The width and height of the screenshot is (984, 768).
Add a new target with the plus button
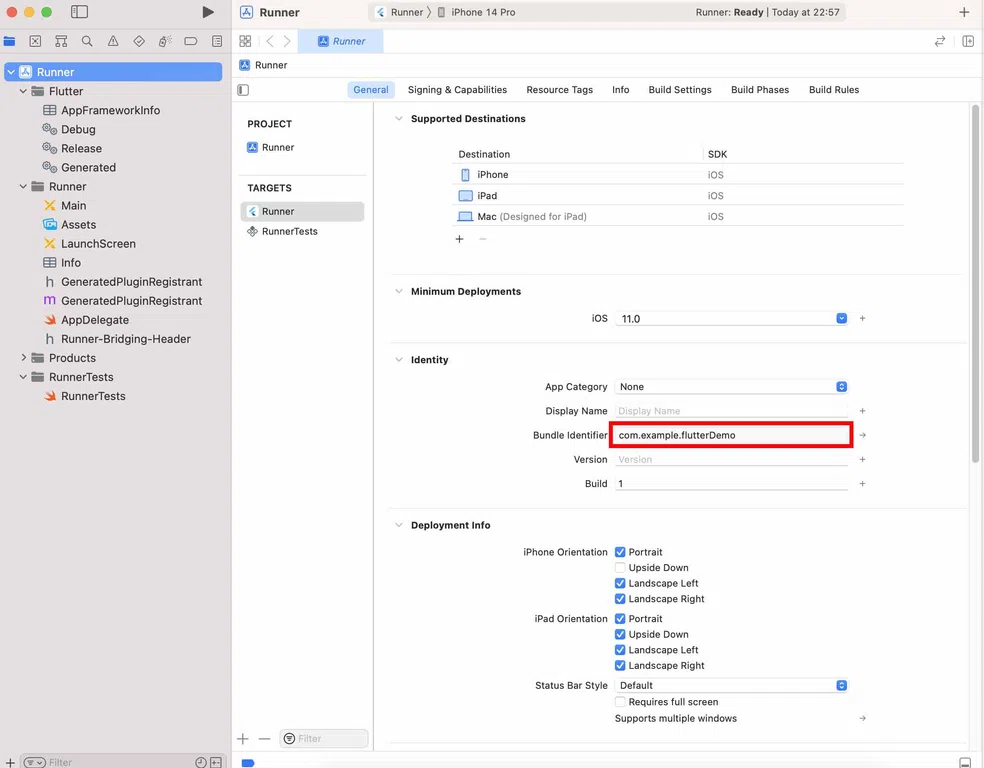point(243,739)
